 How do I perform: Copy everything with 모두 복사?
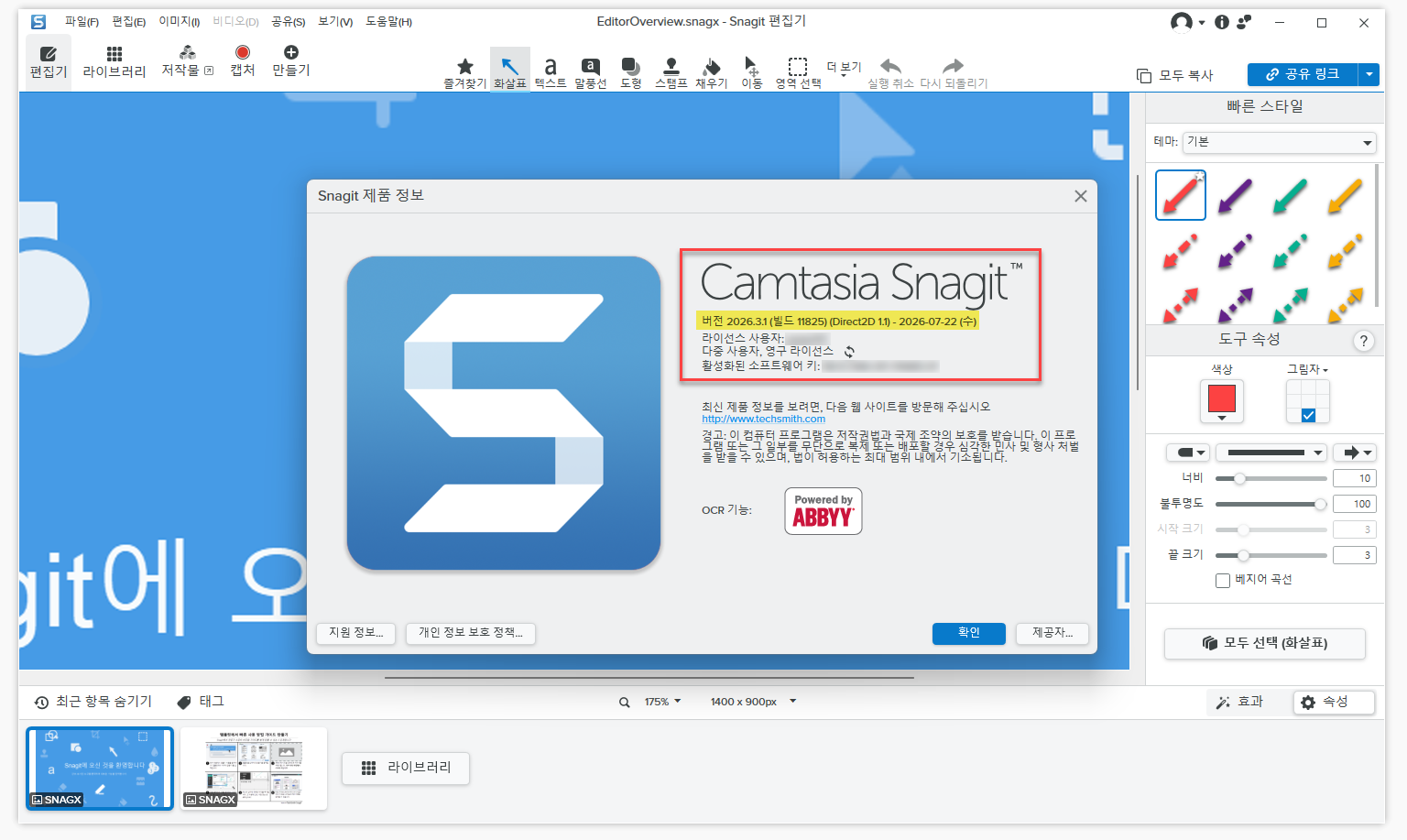click(1175, 75)
